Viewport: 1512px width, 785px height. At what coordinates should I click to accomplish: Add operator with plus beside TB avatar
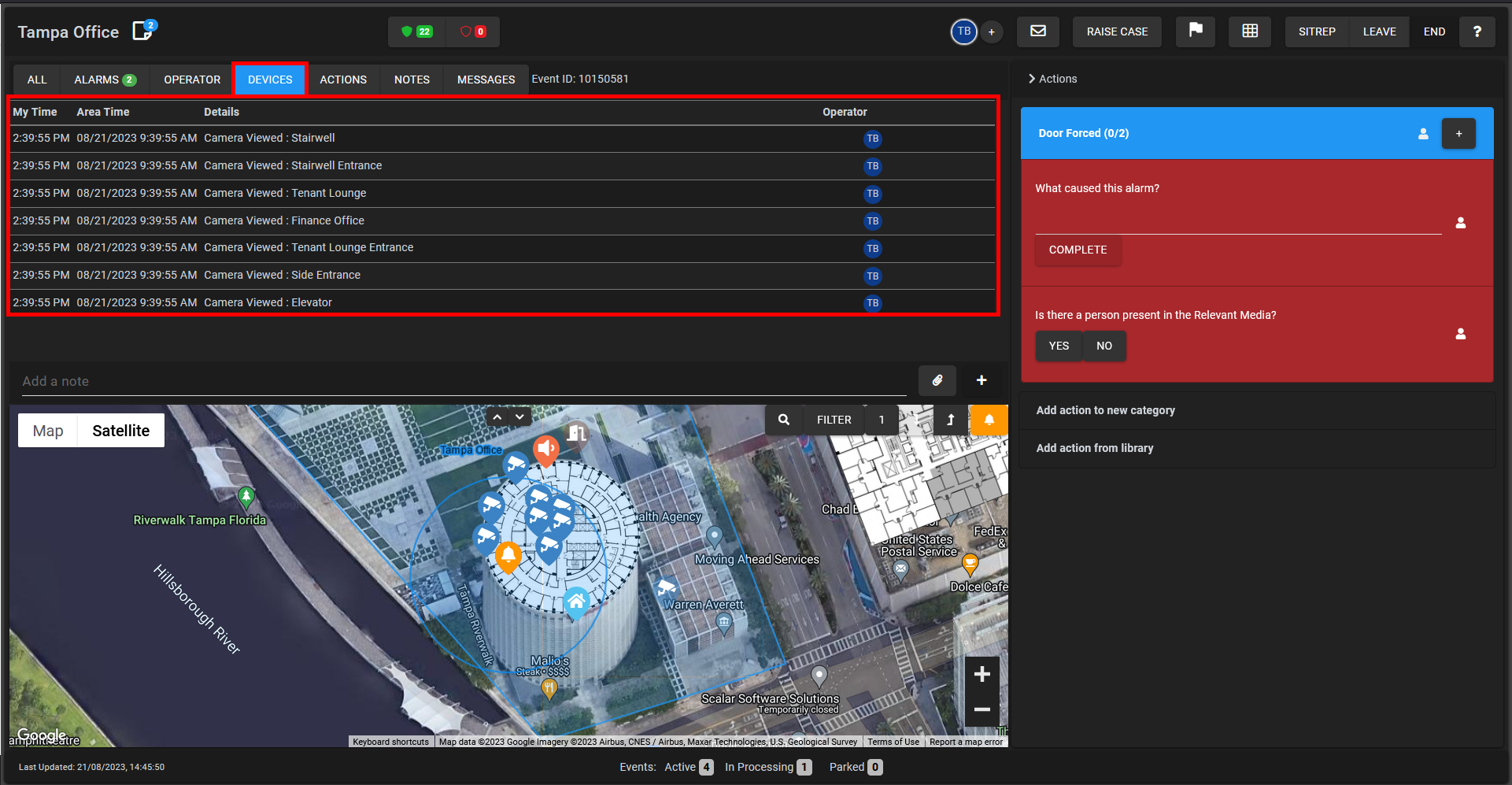point(992,32)
